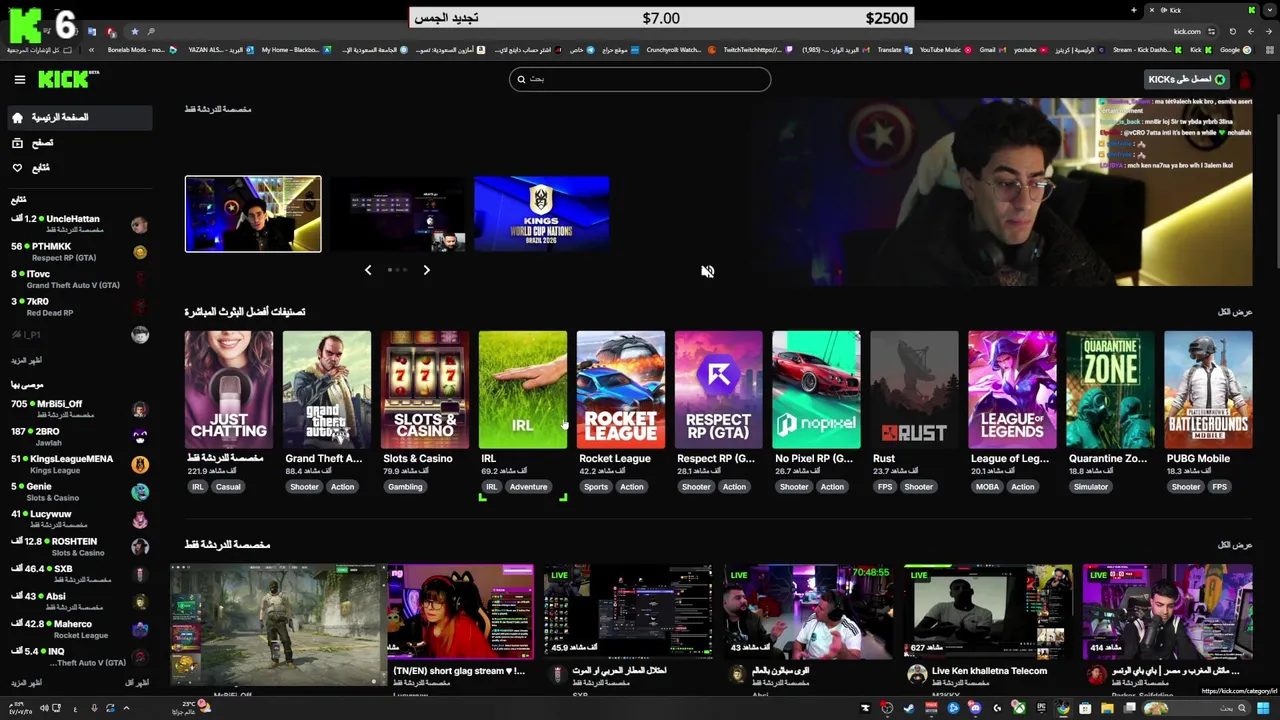Open the Rocket League category card
This screenshot has width=1280, height=720.
621,389
